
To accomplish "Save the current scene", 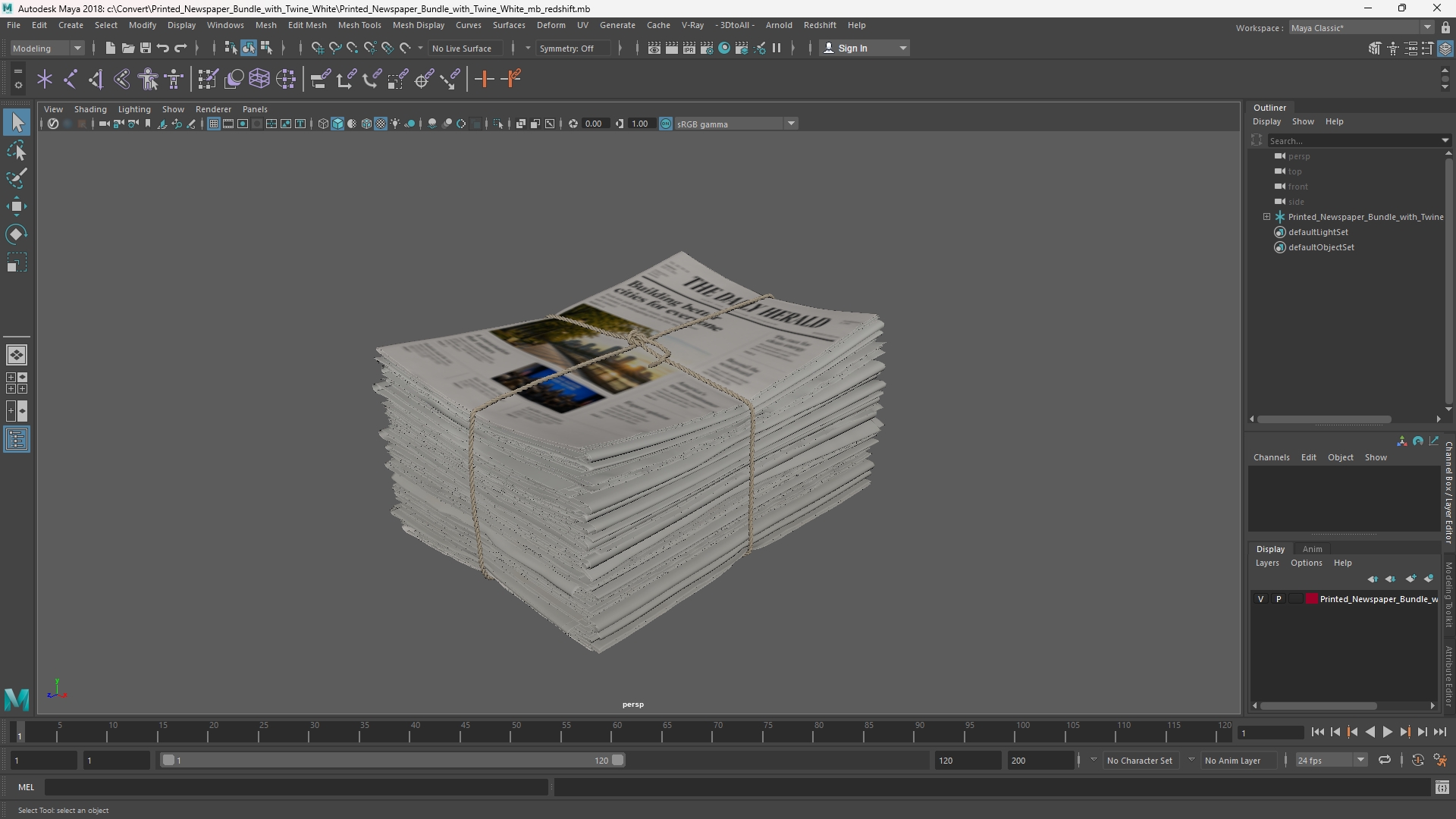I will coord(146,48).
